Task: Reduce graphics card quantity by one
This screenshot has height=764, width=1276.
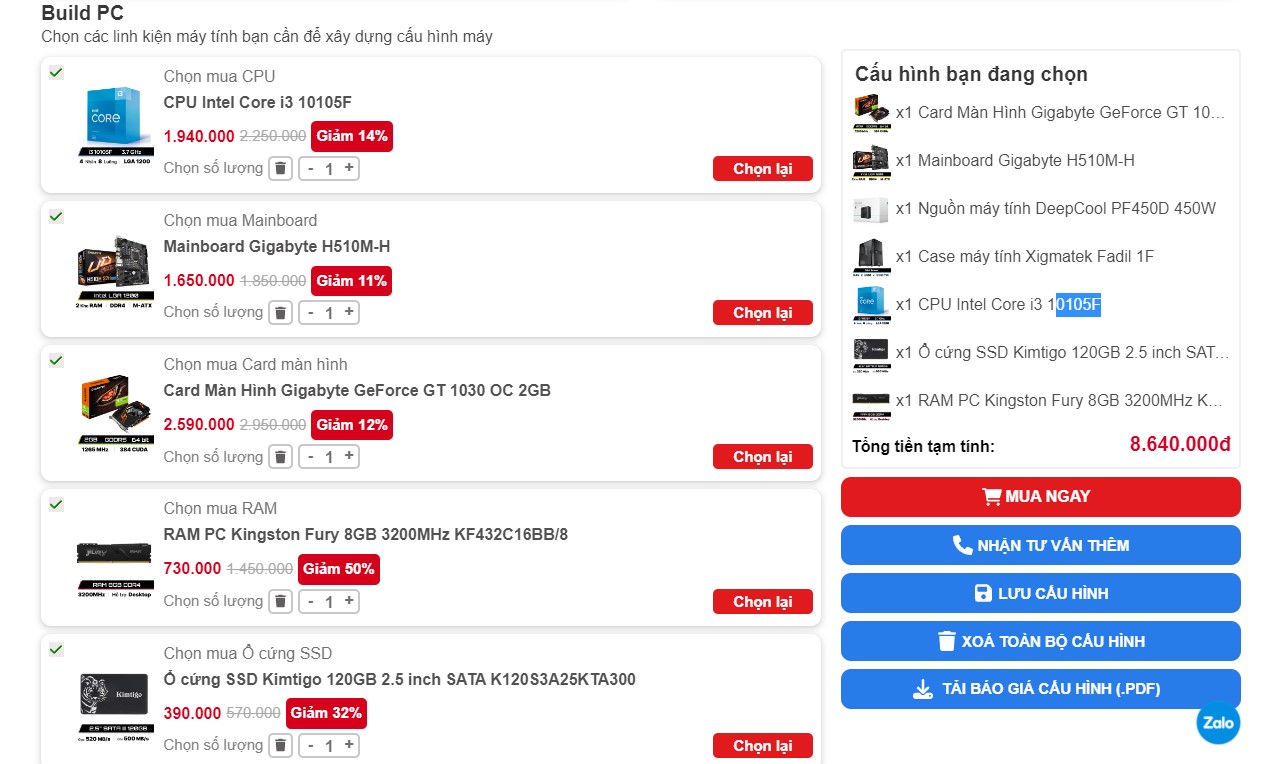Action: coord(310,456)
